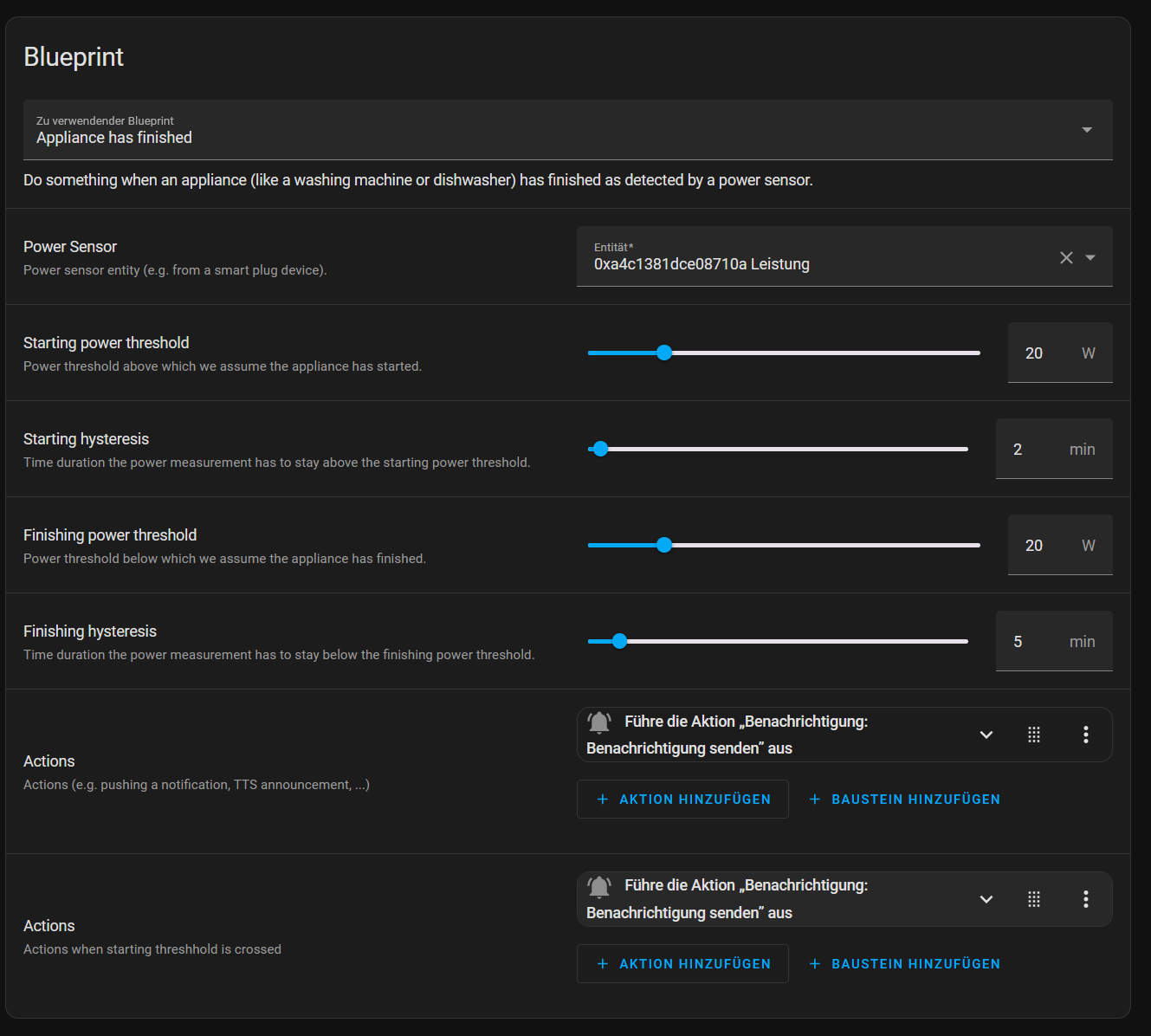The image size is (1151, 1036).
Task: Click the 'Starting hysteresis' label
Action: [x=86, y=439]
